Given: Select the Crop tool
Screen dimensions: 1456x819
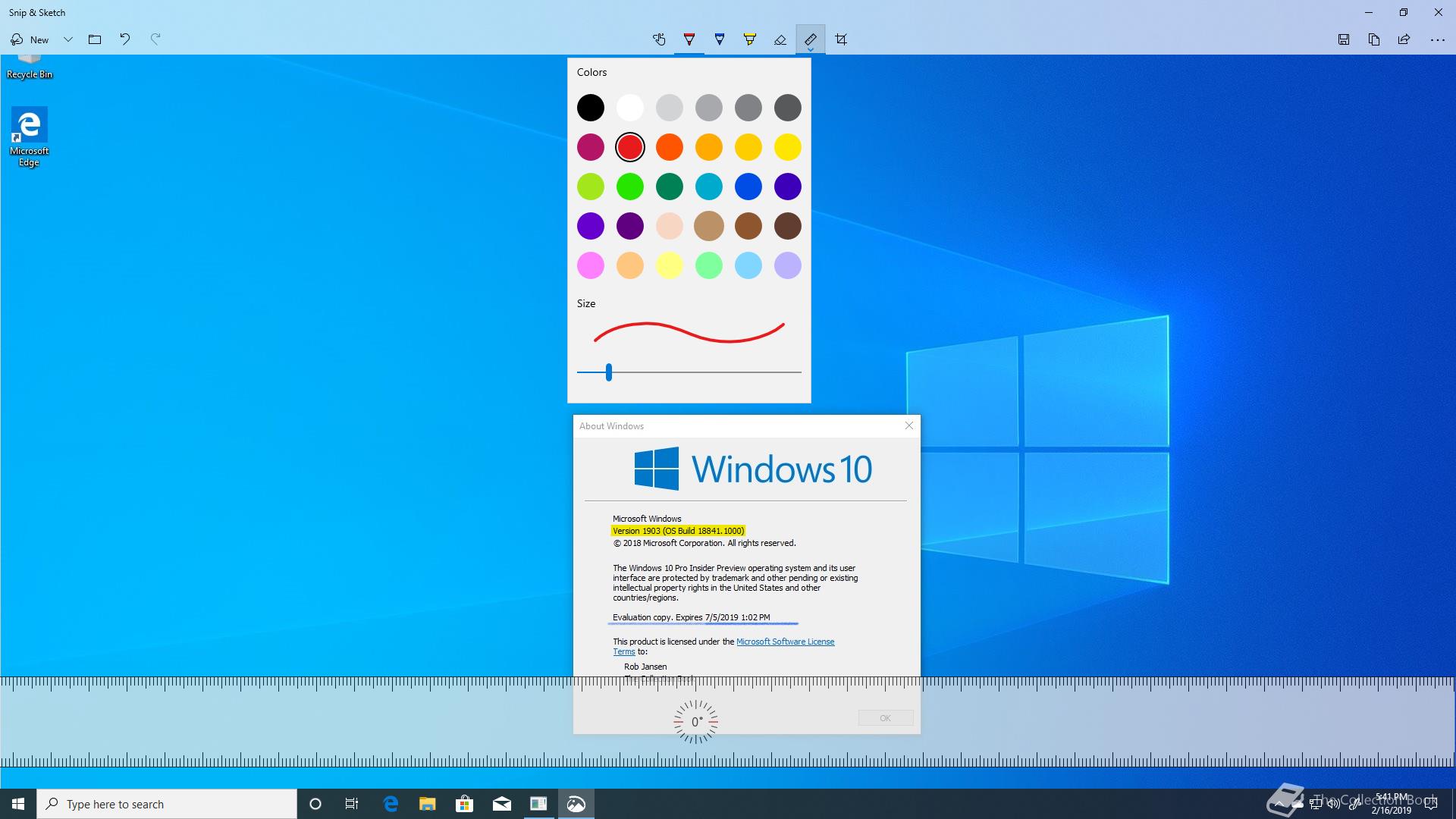Looking at the screenshot, I should pos(841,39).
